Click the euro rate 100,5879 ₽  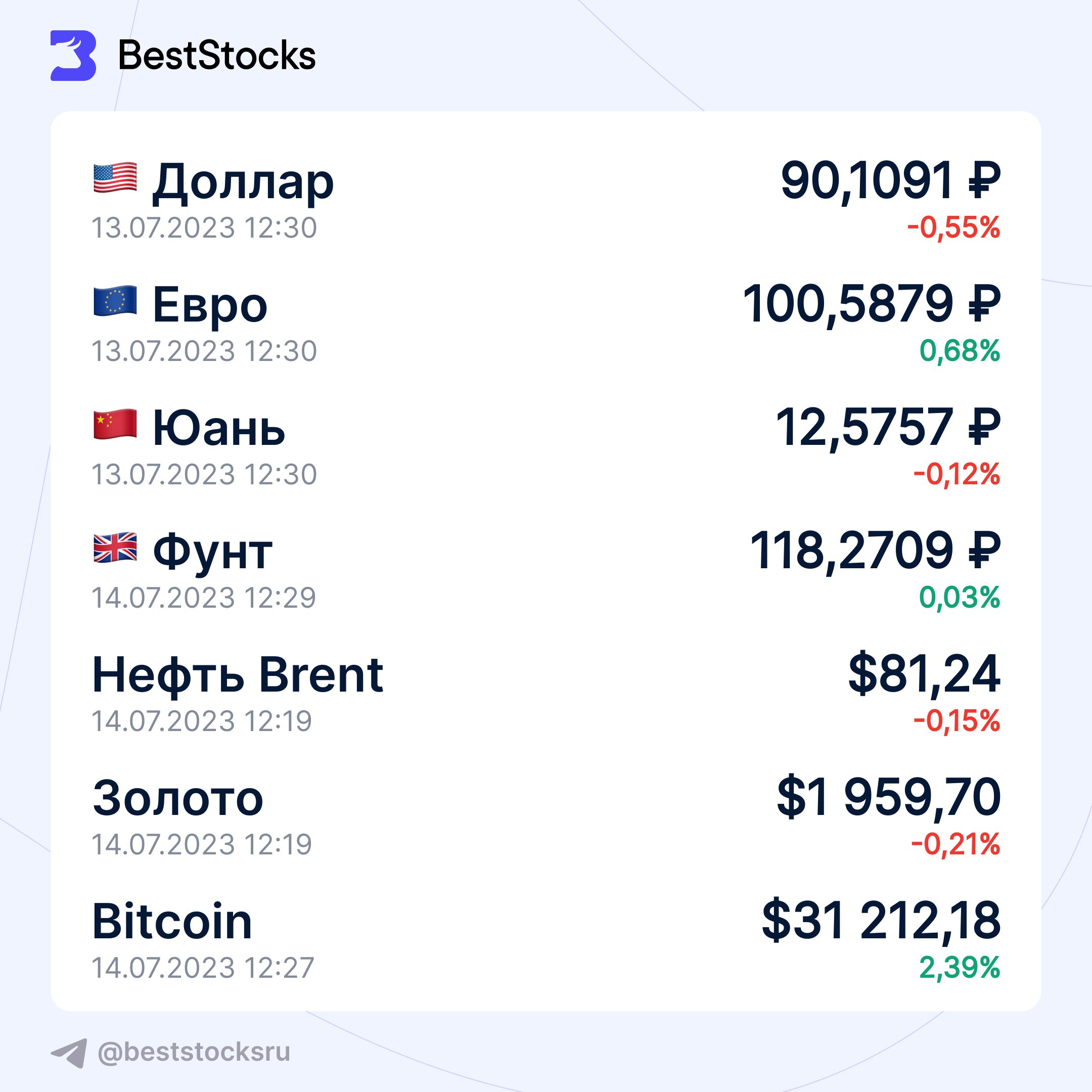tap(871, 304)
